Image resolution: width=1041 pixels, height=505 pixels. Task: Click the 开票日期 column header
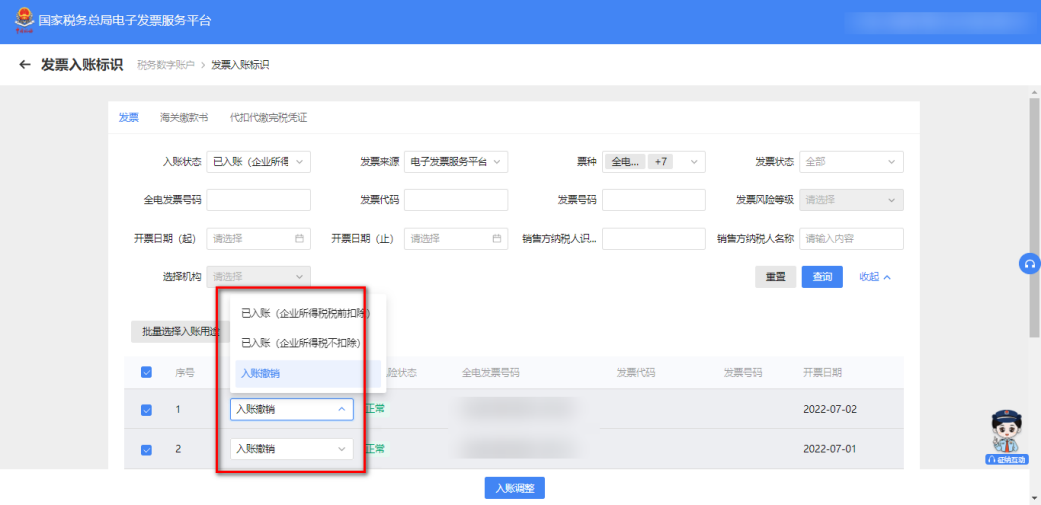(823, 372)
